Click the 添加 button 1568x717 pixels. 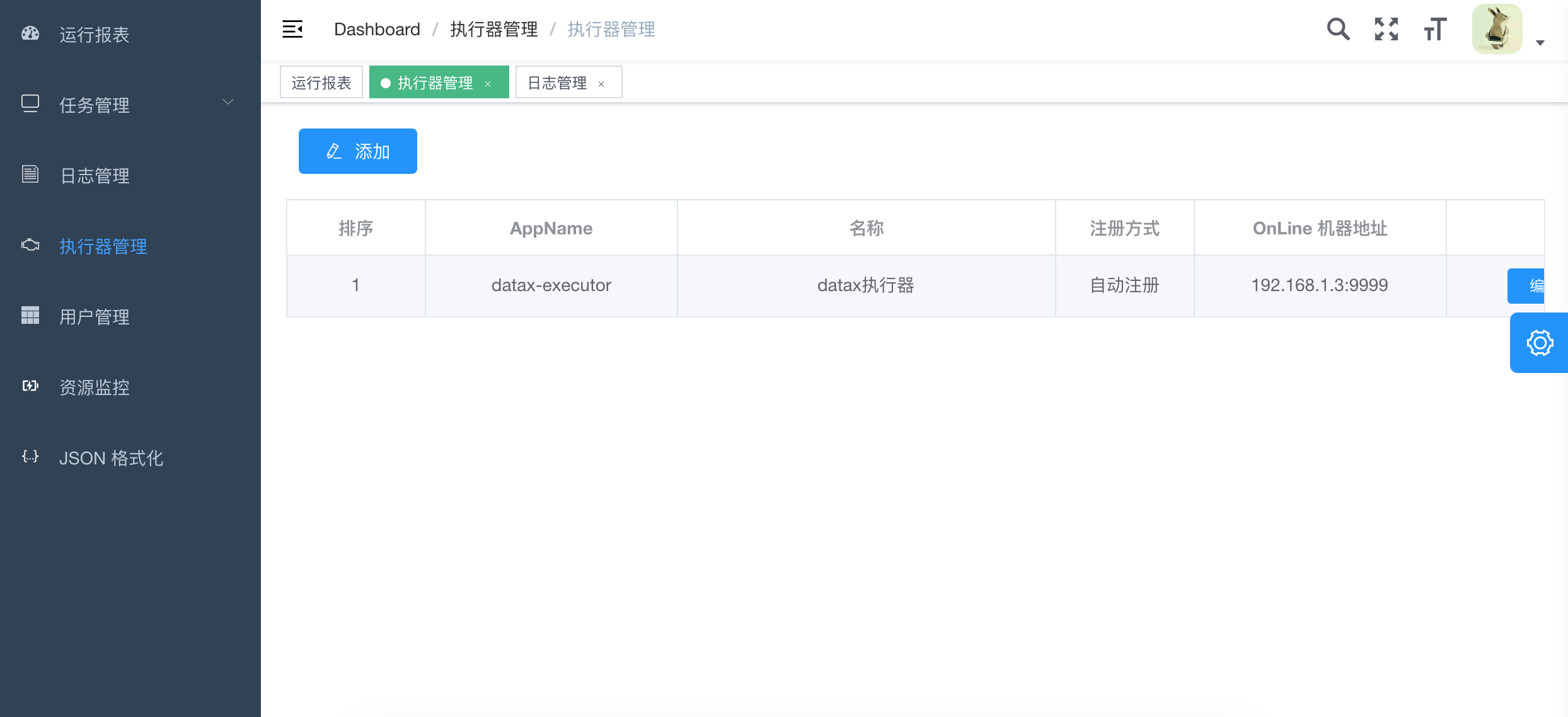click(x=357, y=151)
